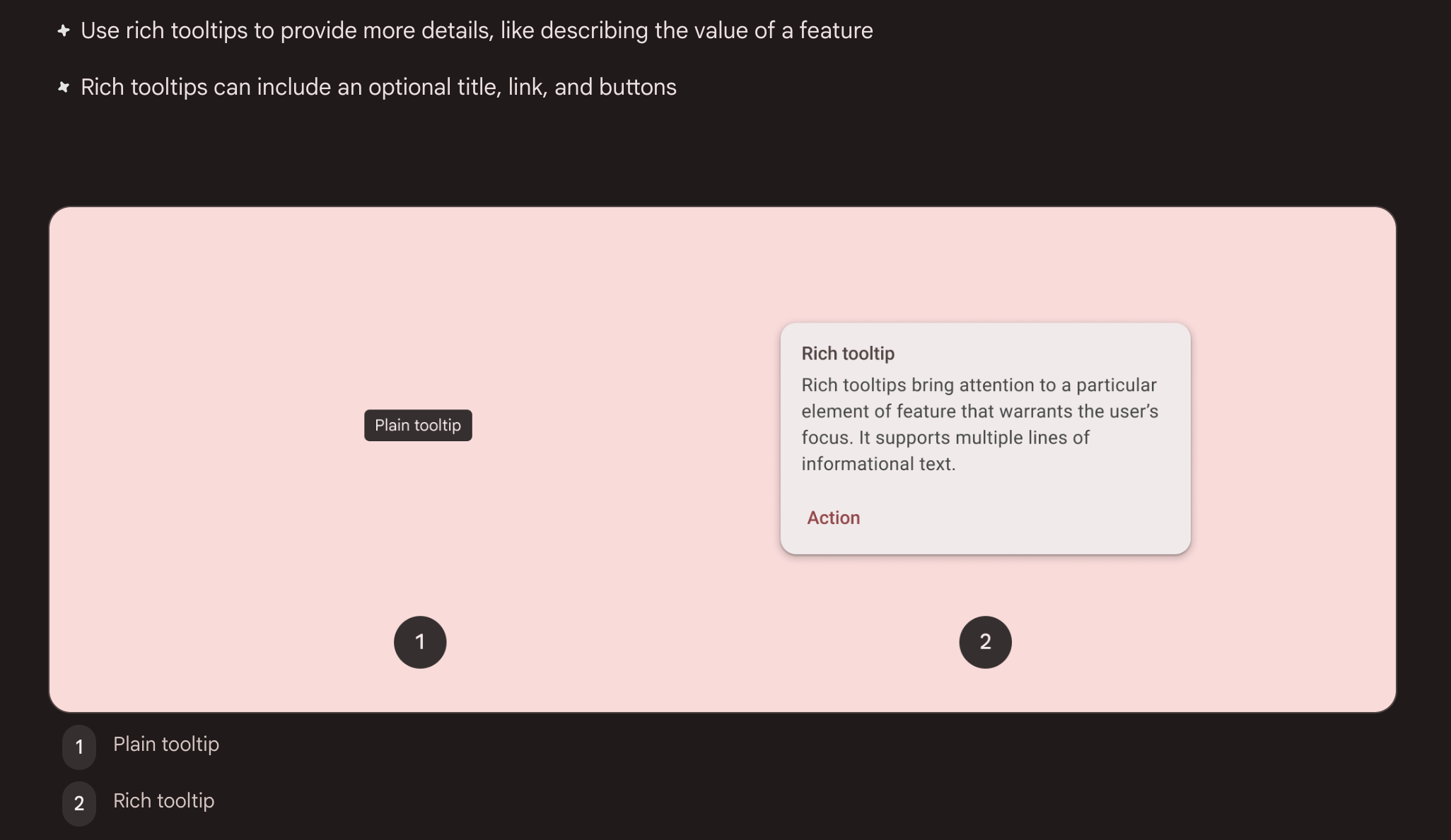
Task: Click the second bullet line about titles and buttons
Action: 379,86
